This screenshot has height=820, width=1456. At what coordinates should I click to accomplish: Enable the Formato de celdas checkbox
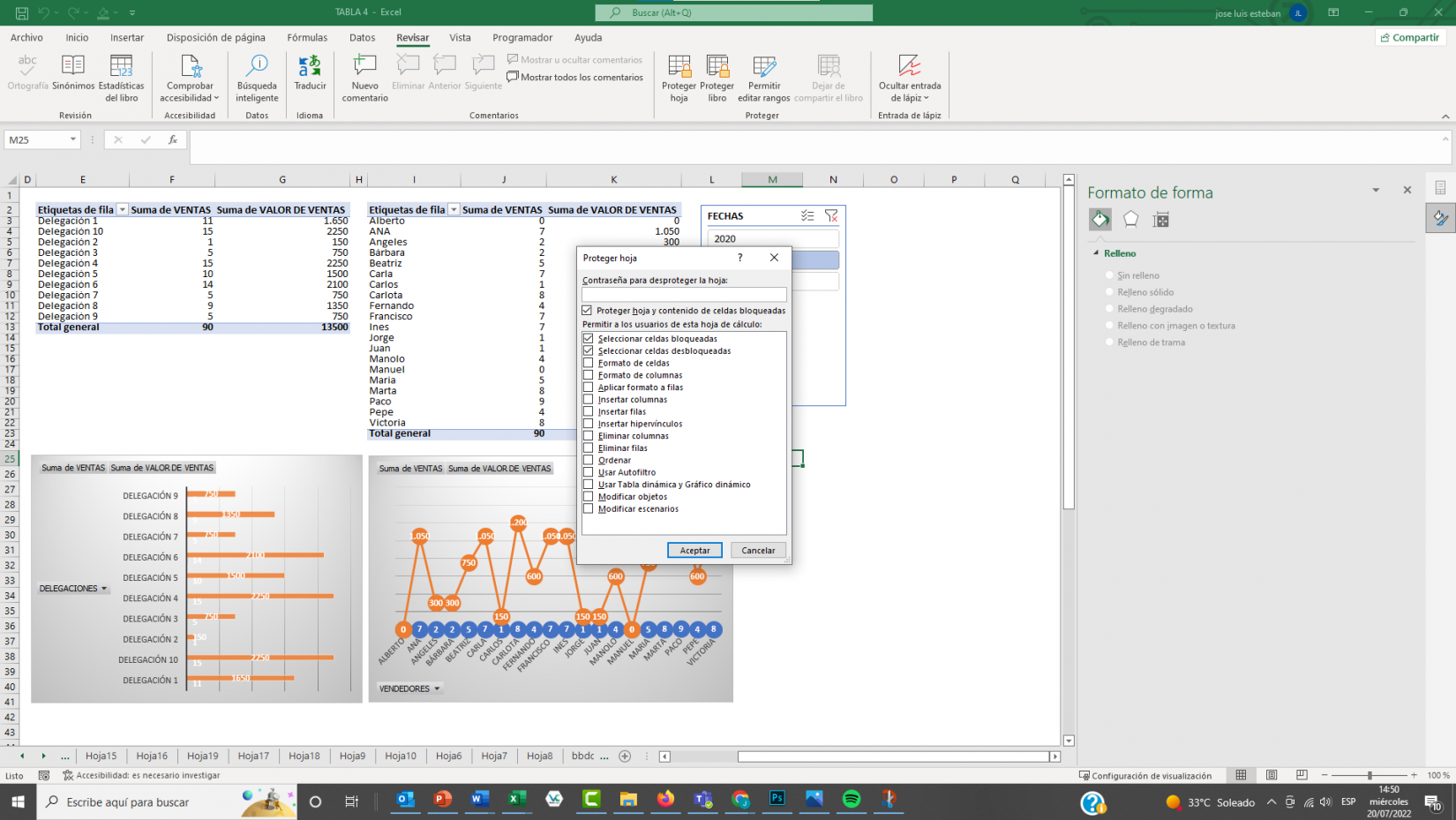point(589,363)
